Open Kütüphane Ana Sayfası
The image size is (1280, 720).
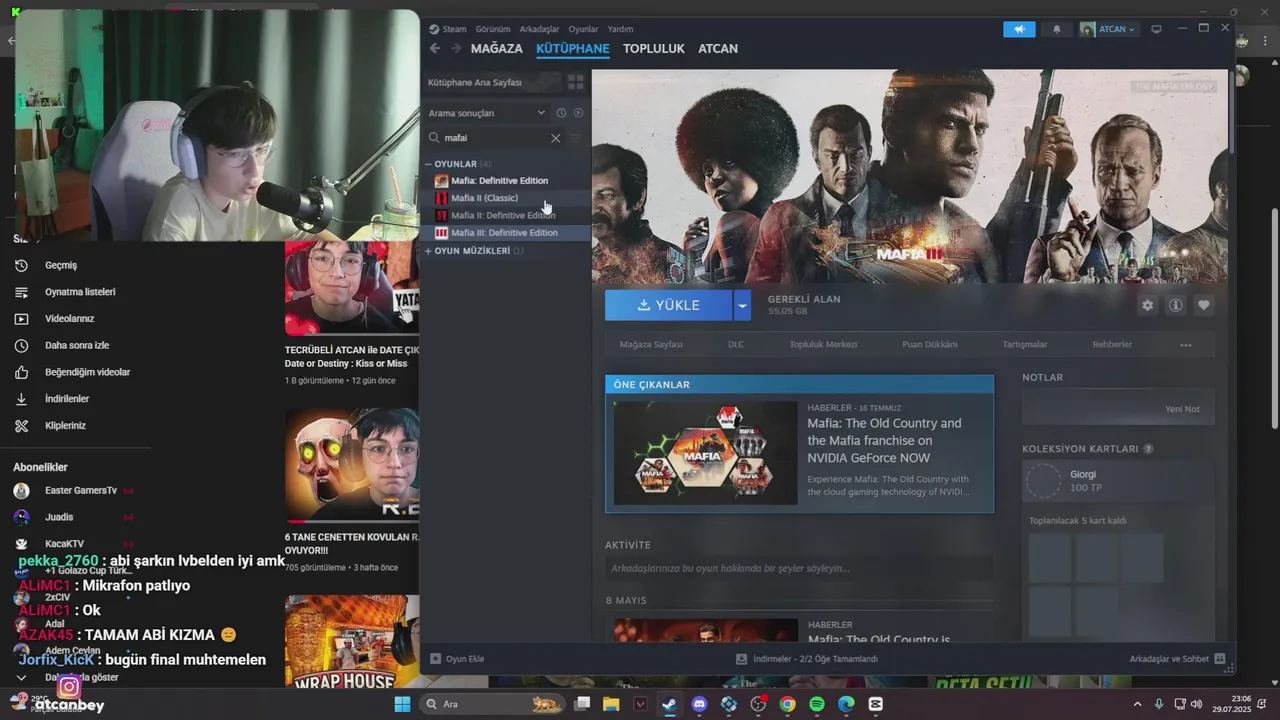[x=475, y=82]
